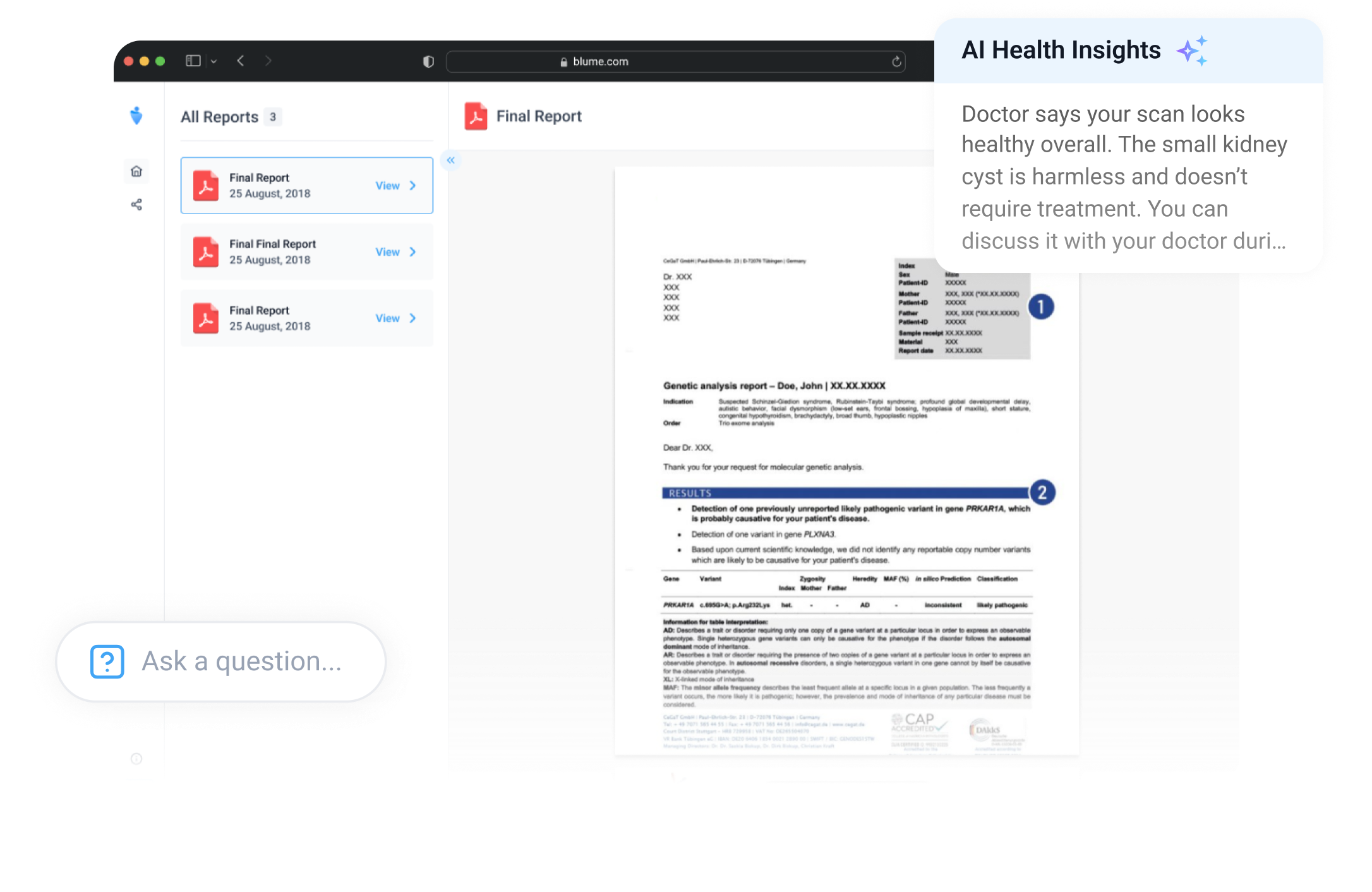1372x892 pixels.
Task: Open the Home icon in sidebar
Action: tap(136, 171)
